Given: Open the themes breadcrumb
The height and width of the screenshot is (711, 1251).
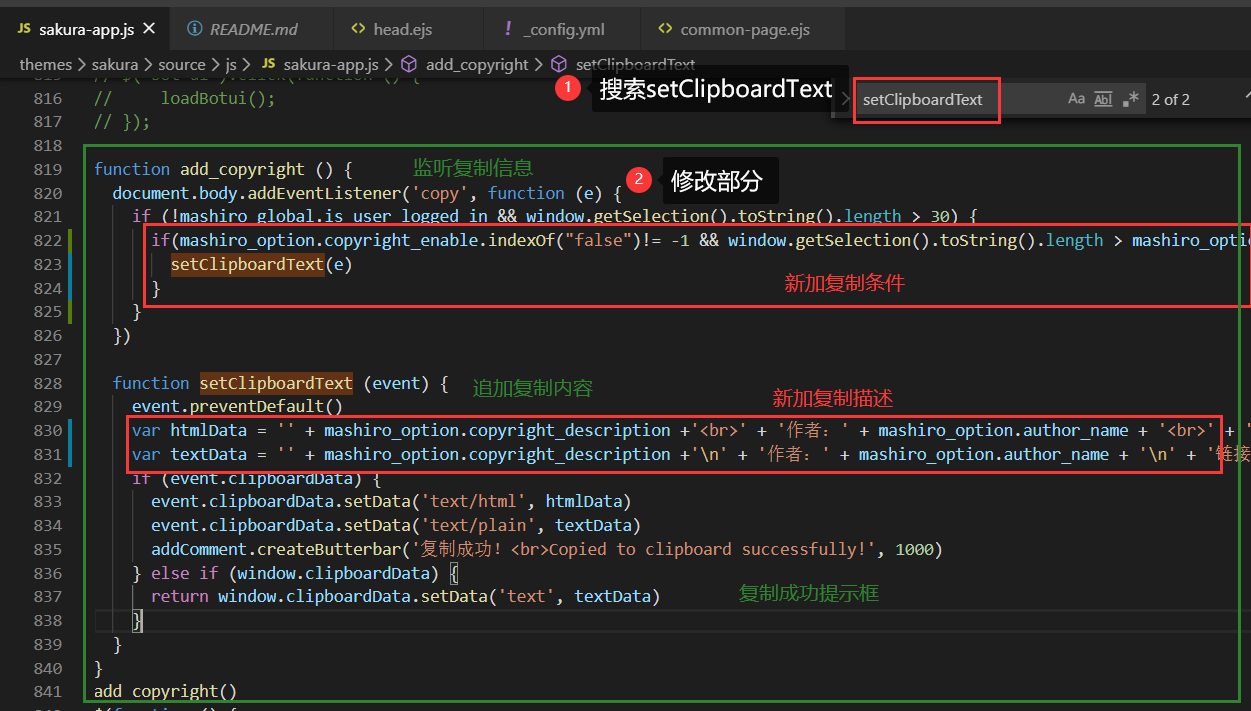Looking at the screenshot, I should [46, 64].
